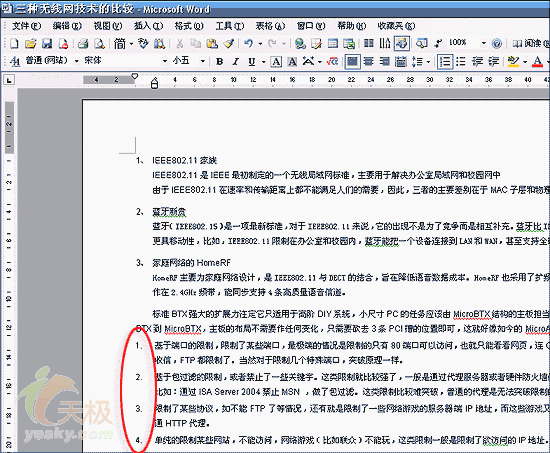Toggle italic formatting

point(236,62)
